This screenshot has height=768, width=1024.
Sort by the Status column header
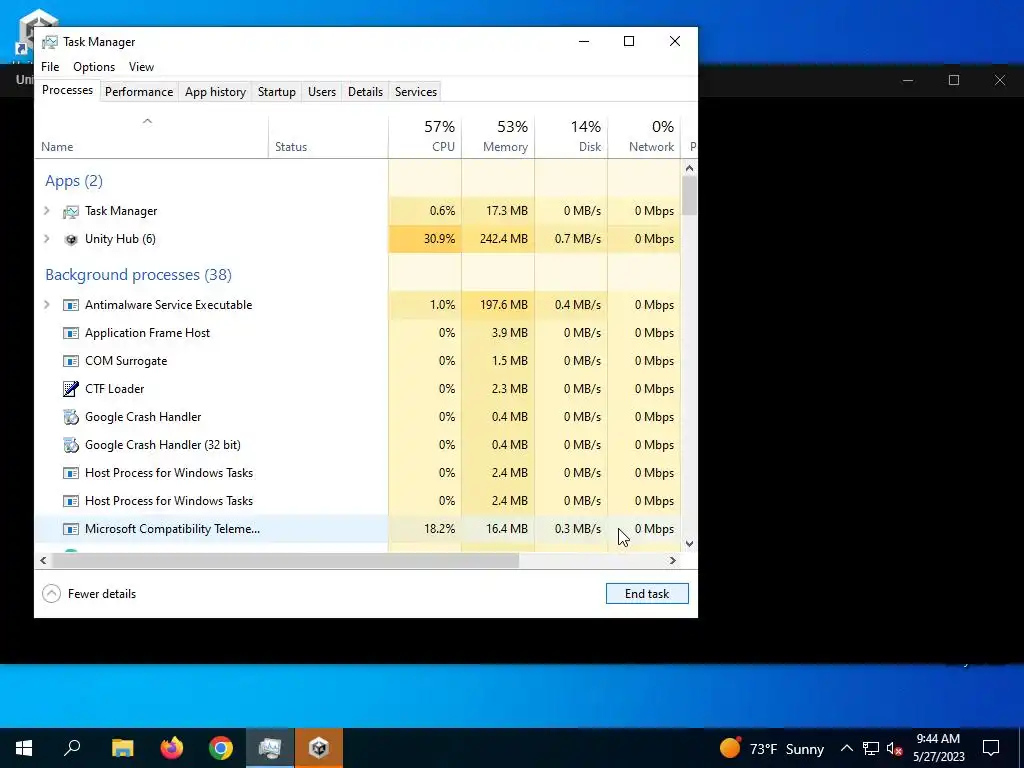click(328, 137)
